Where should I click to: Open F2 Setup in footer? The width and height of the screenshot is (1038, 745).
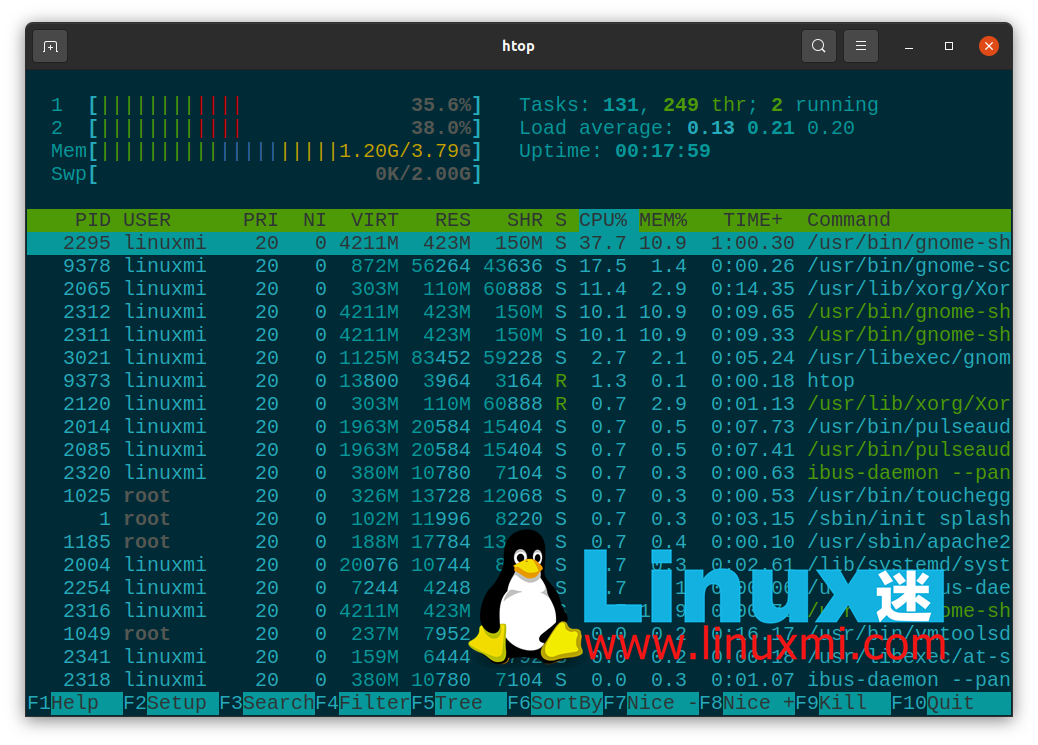[171, 703]
